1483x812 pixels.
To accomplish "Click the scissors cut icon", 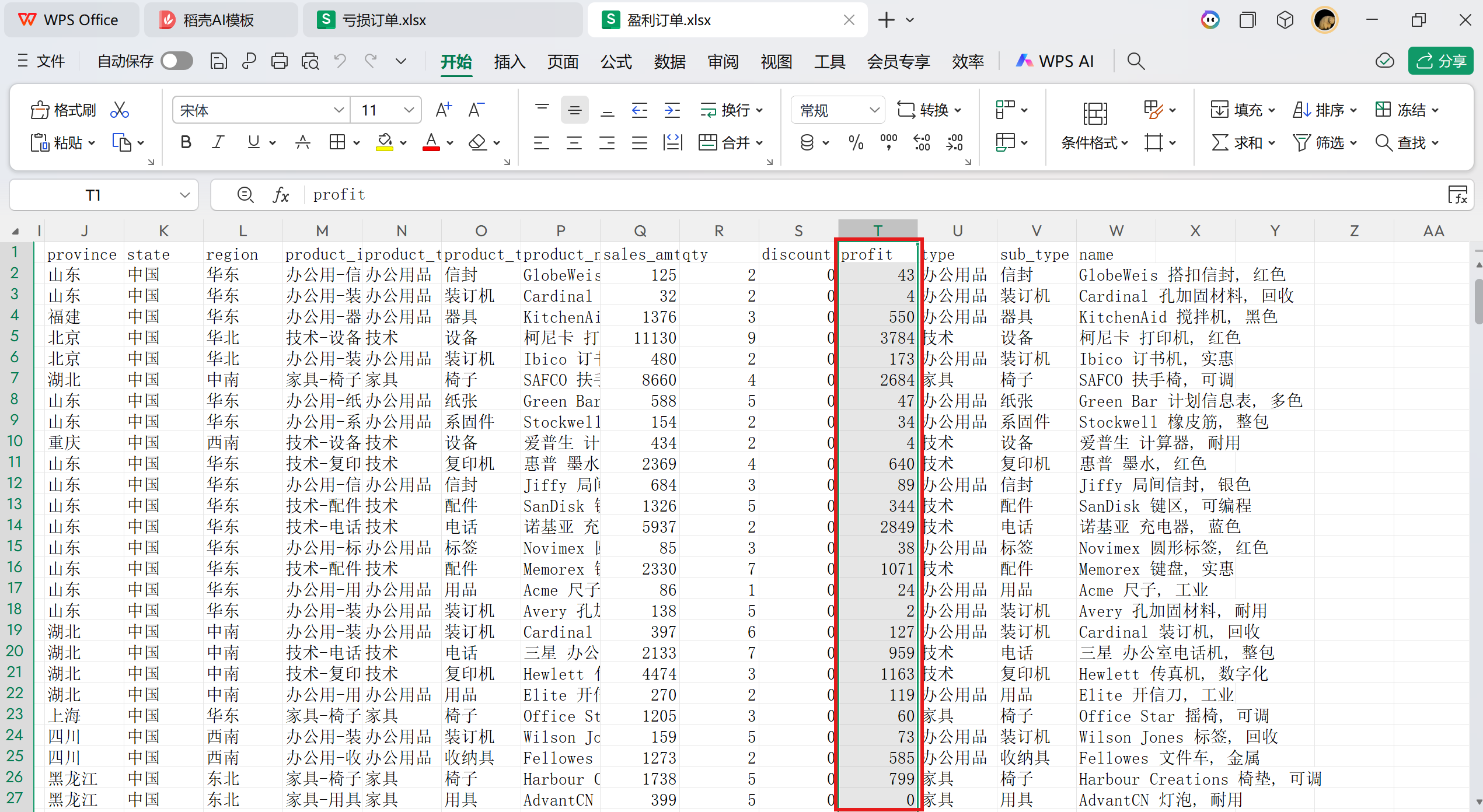I will [x=120, y=110].
